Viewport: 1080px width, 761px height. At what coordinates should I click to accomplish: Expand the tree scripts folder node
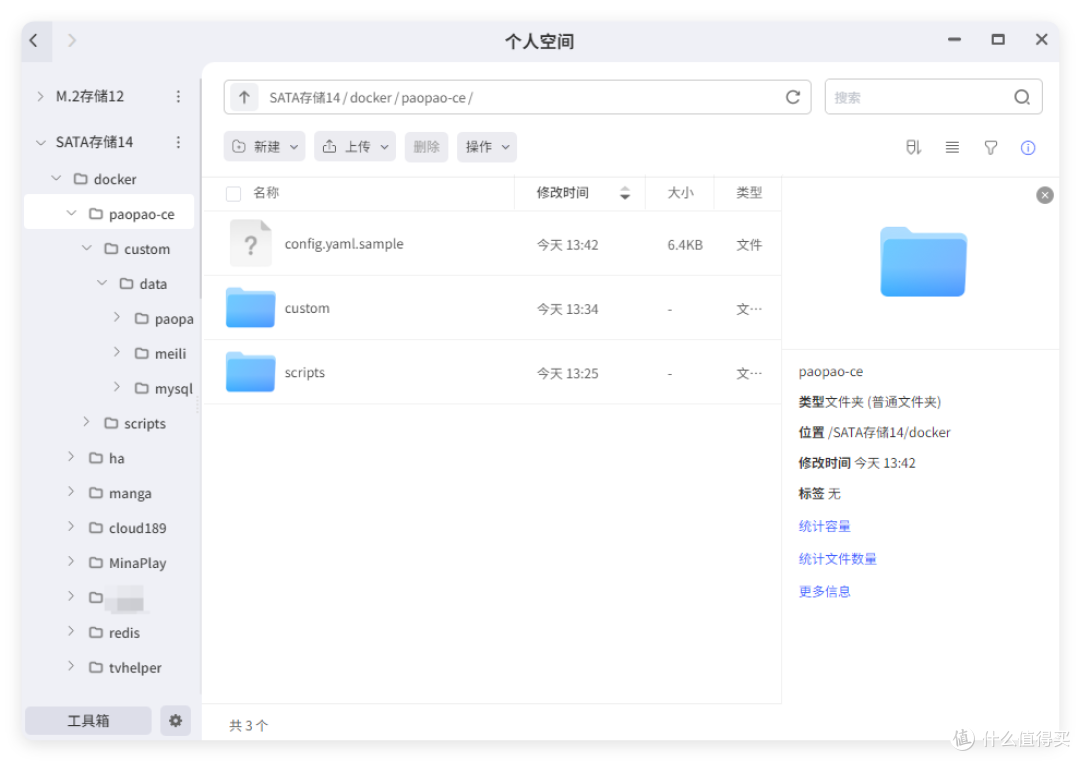click(x=86, y=422)
